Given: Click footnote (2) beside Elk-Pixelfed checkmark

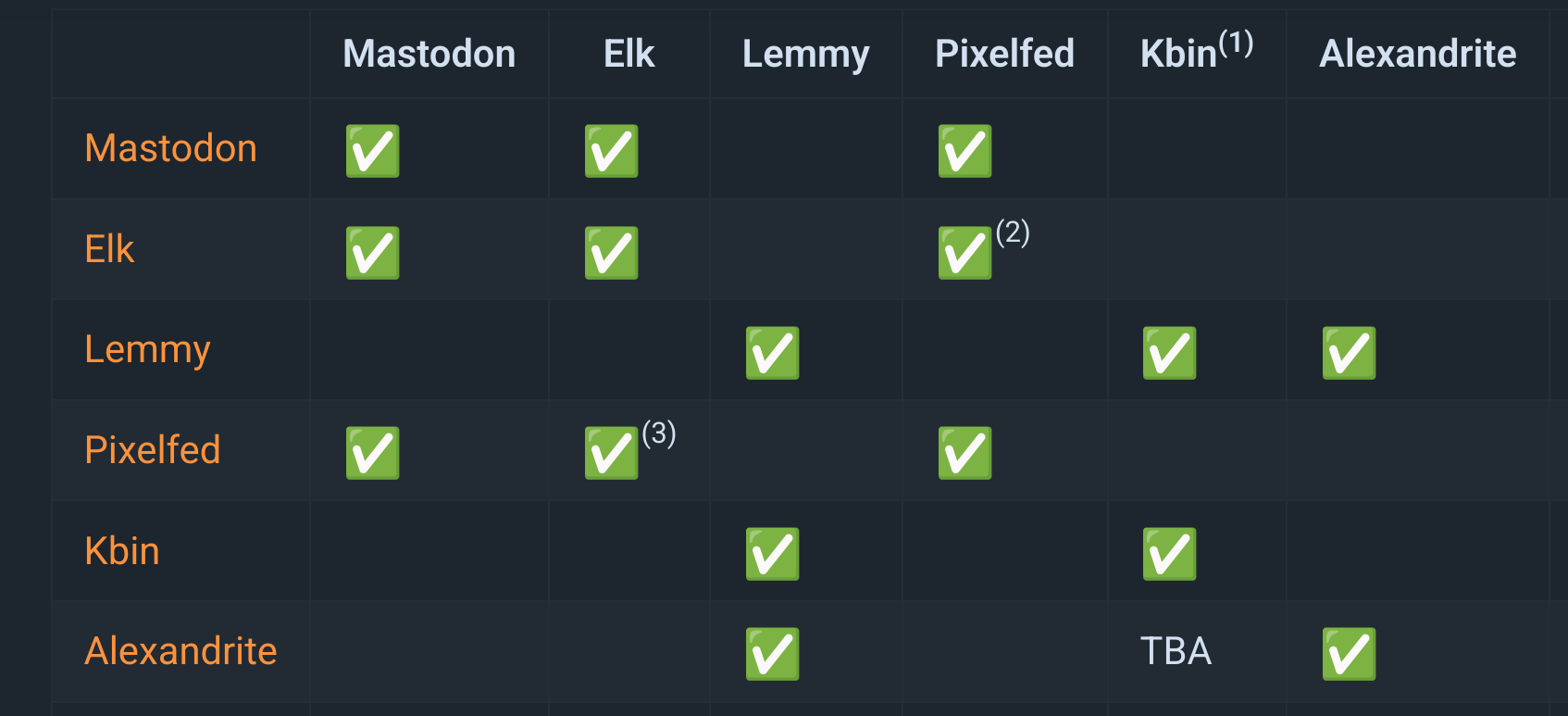Looking at the screenshot, I should [1013, 232].
